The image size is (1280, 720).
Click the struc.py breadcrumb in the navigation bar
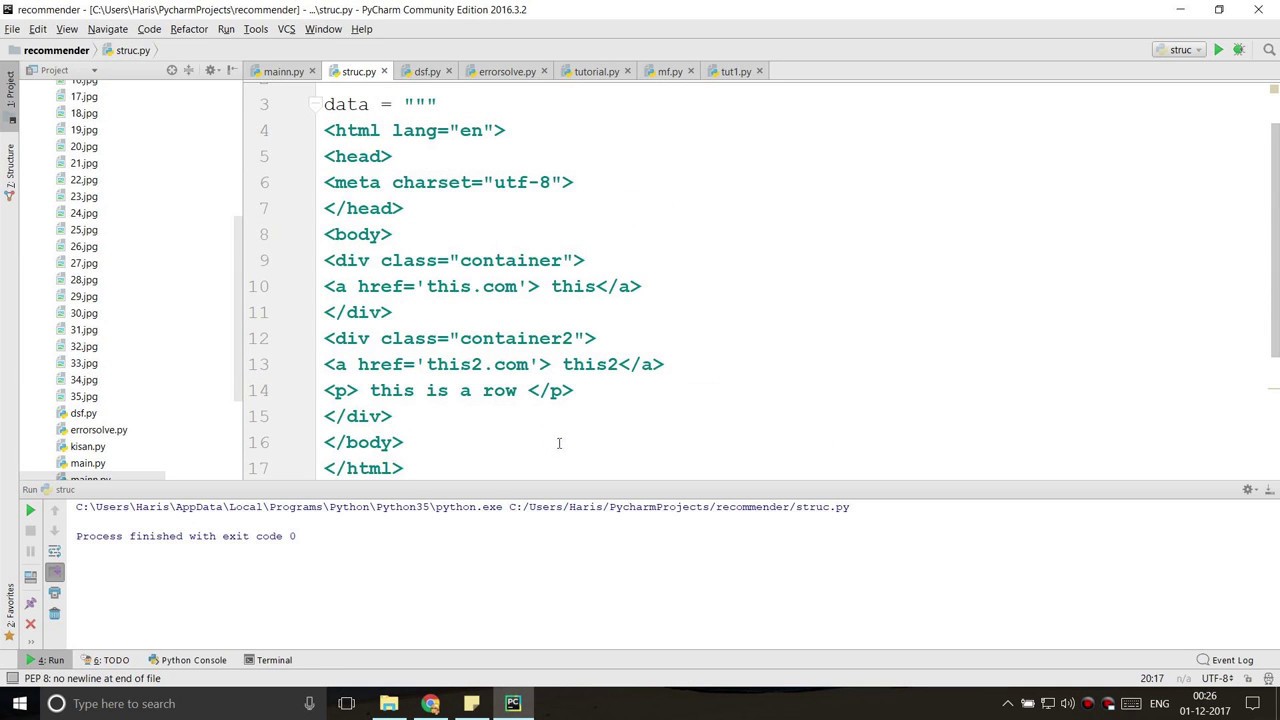[x=126, y=50]
